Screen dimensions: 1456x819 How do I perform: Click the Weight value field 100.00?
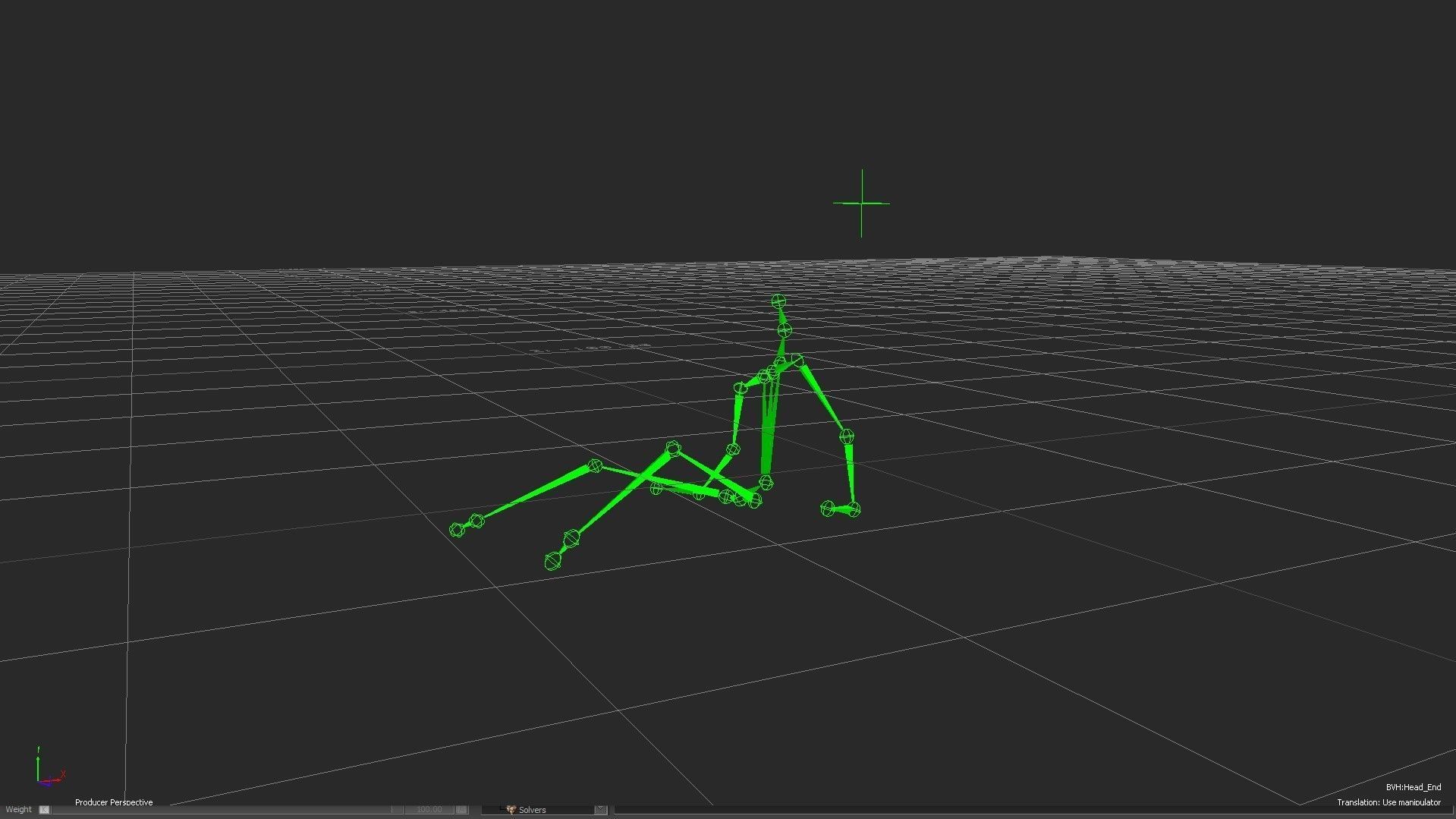coord(429,810)
